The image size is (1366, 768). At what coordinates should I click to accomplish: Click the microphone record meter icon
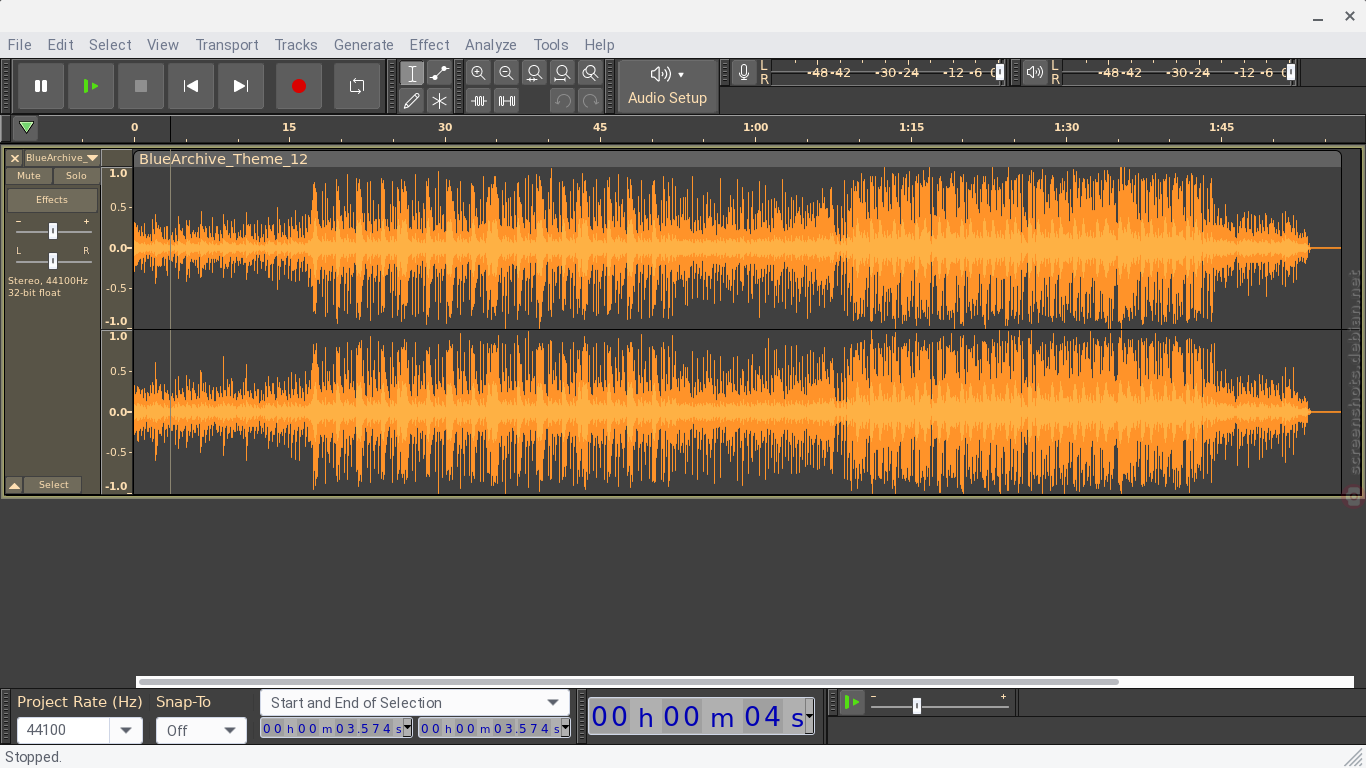[x=744, y=72]
